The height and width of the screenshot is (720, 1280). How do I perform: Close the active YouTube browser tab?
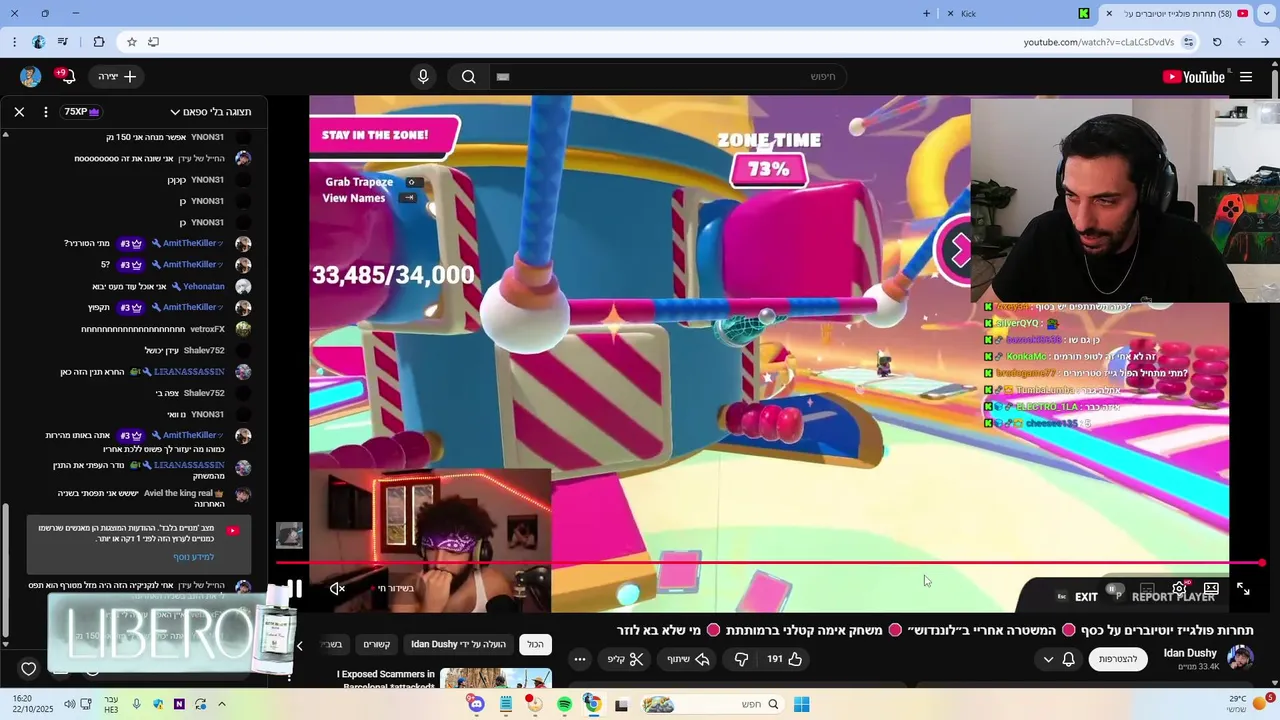(1109, 14)
